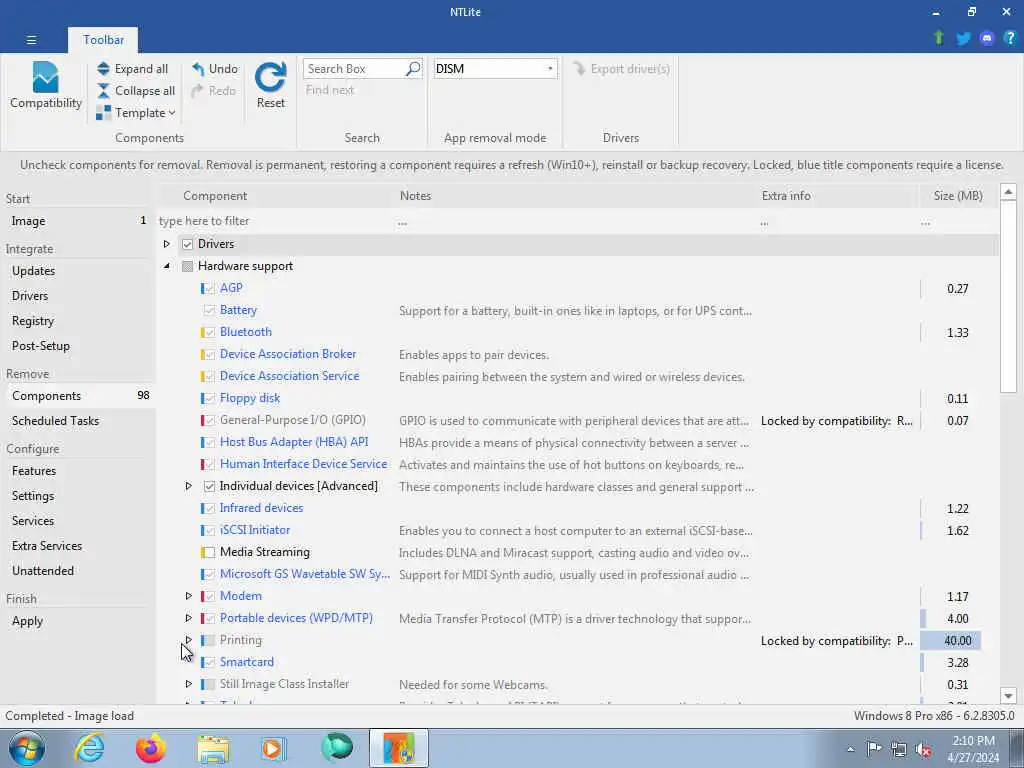1024x768 pixels.
Task: Uncheck the Floppy disk checkbox
Action: pos(209,398)
